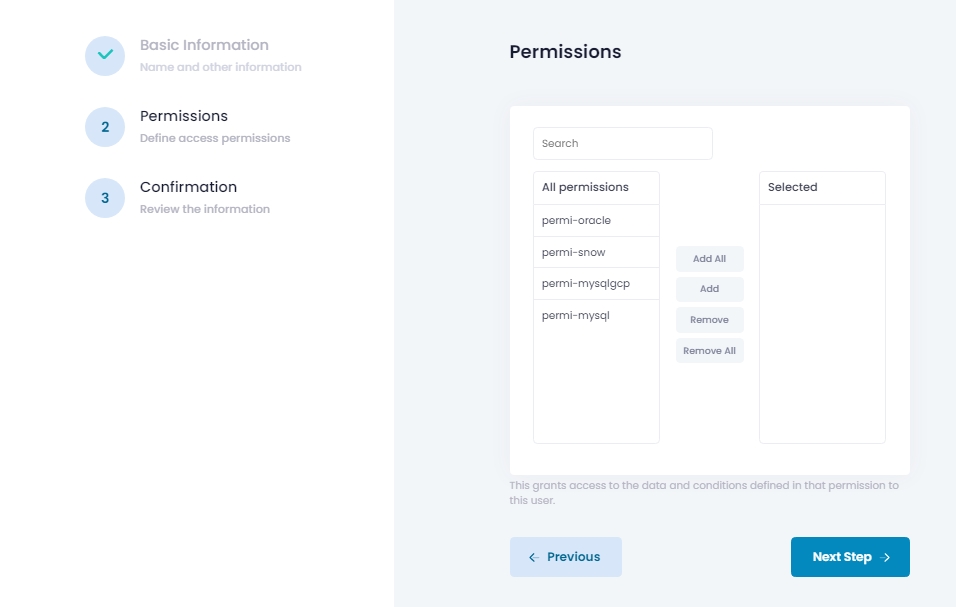Click Remove All button

point(709,350)
